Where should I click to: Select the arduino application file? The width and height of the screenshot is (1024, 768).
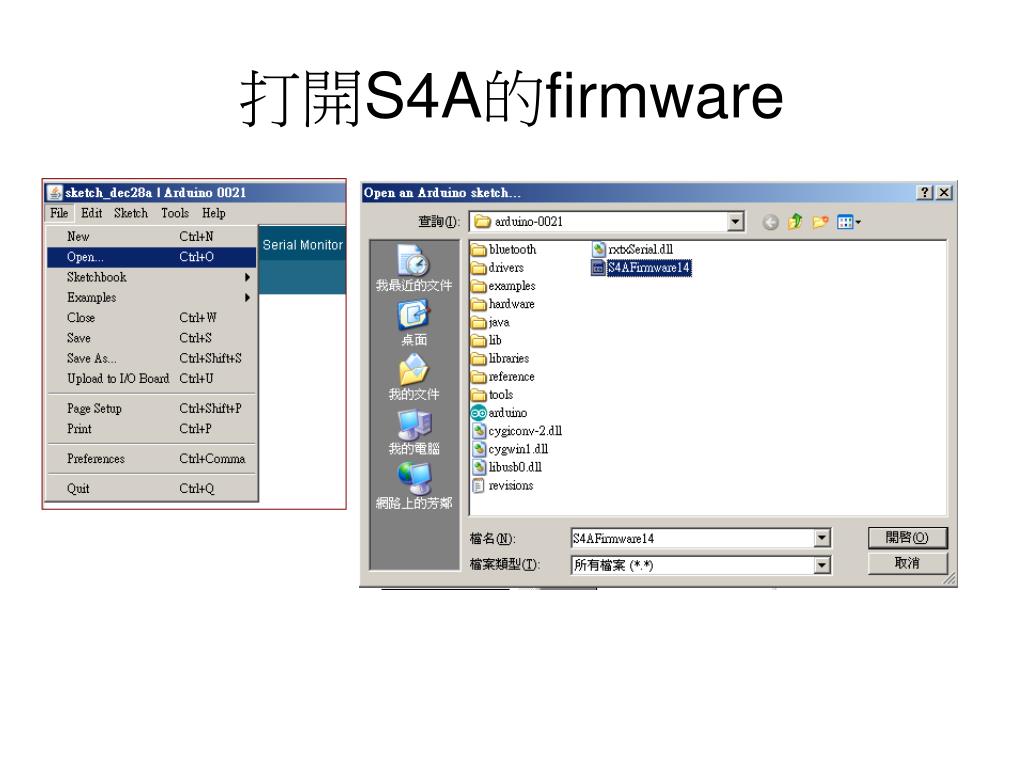499,413
